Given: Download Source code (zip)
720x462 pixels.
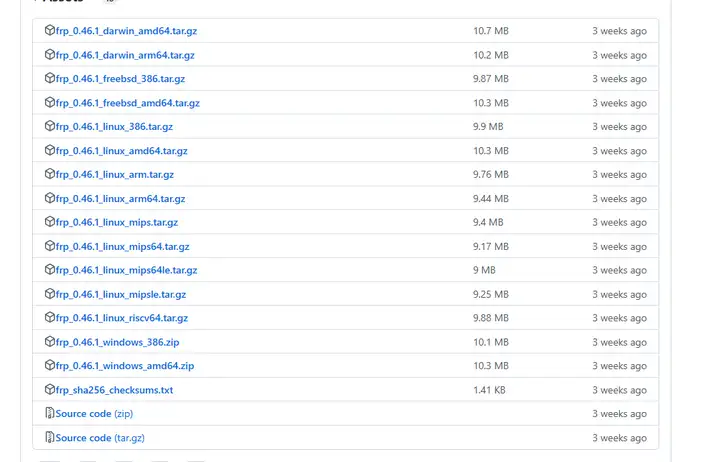Looking at the screenshot, I should [x=94, y=414].
